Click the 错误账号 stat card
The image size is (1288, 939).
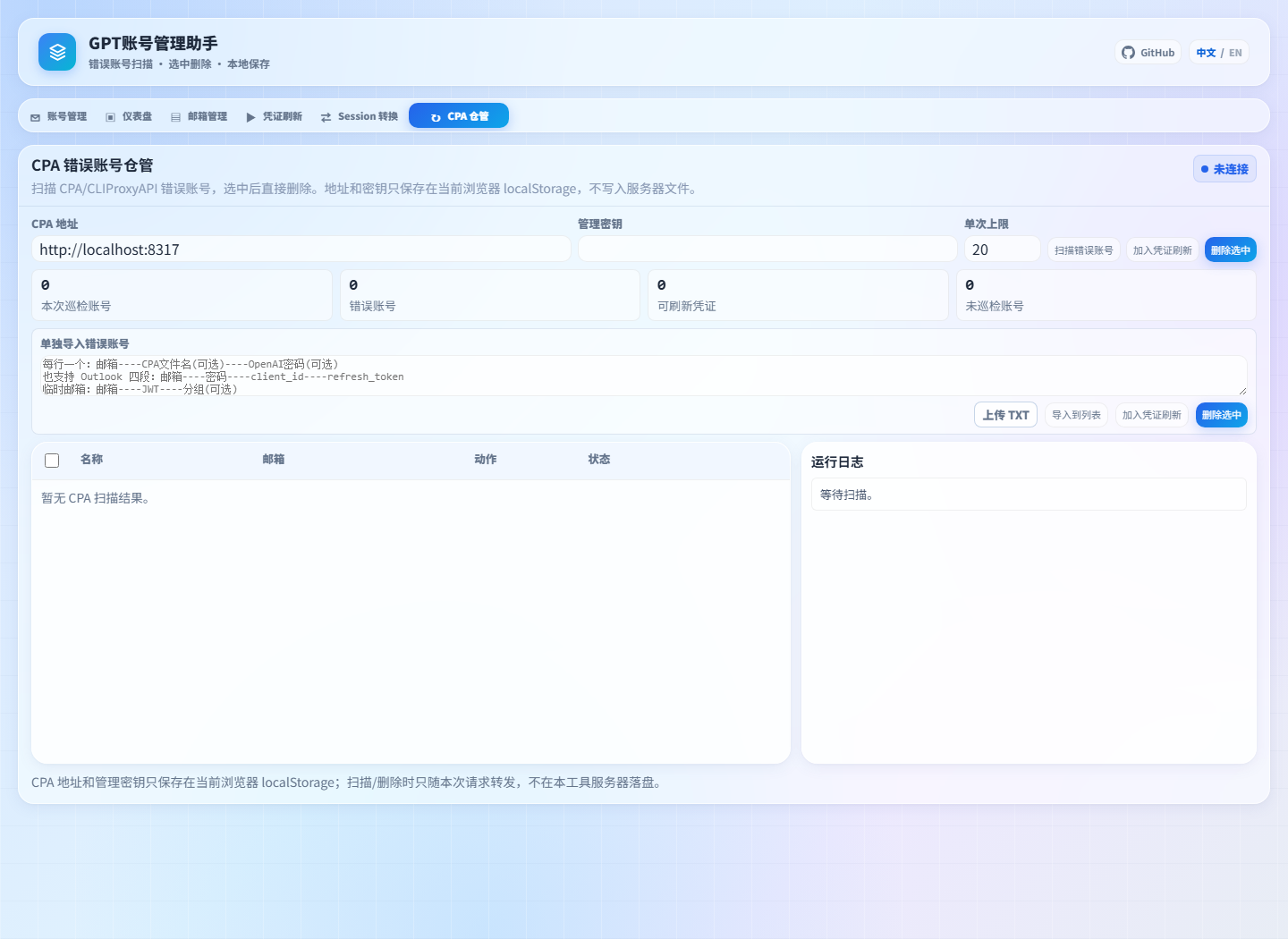coord(490,295)
